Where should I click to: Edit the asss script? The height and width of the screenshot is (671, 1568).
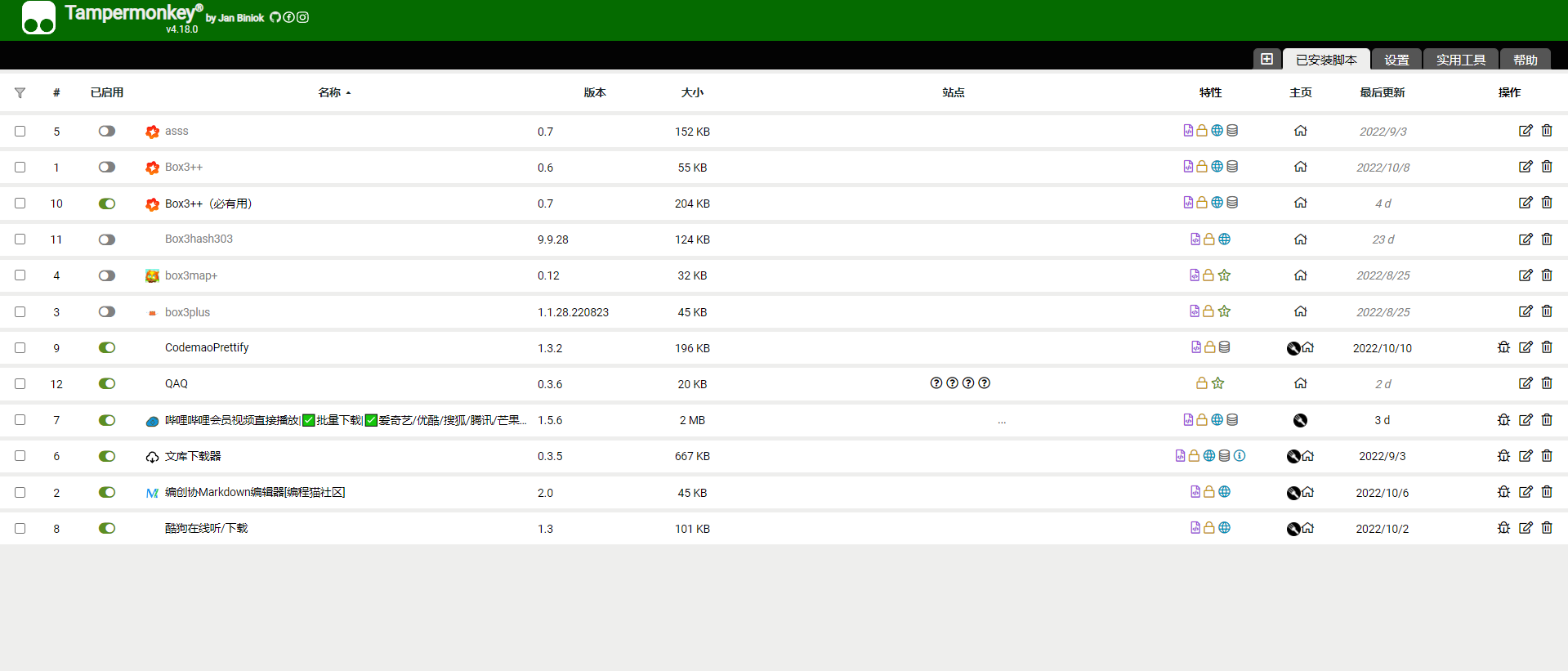[1526, 131]
